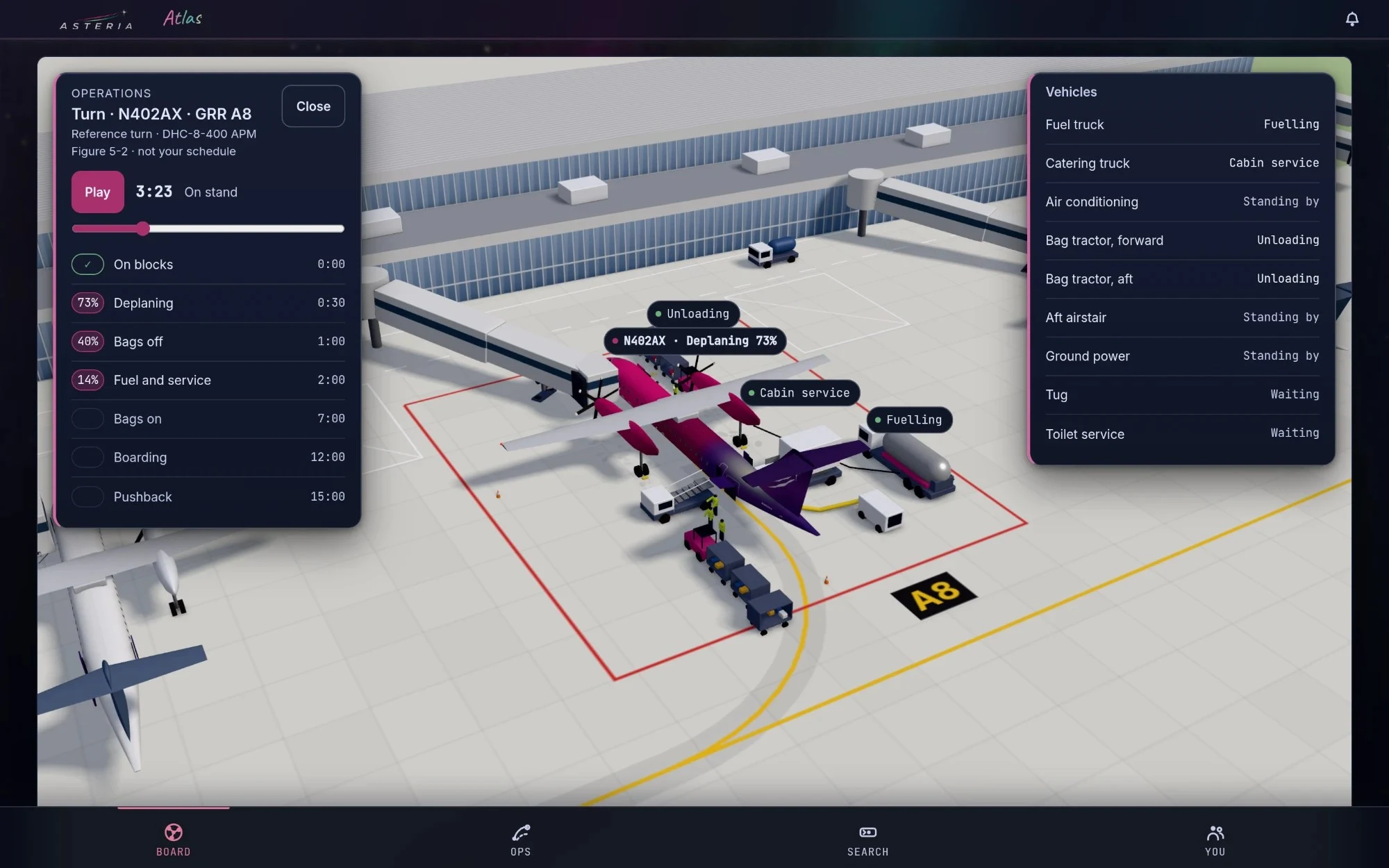Open the Search tab
Image resolution: width=1389 pixels, height=868 pixels.
[868, 840]
